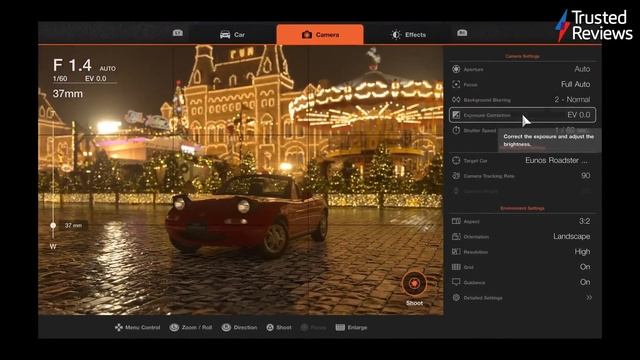Click the 'EV 0.0' overlay readout
The height and width of the screenshot is (360, 640).
96,78
